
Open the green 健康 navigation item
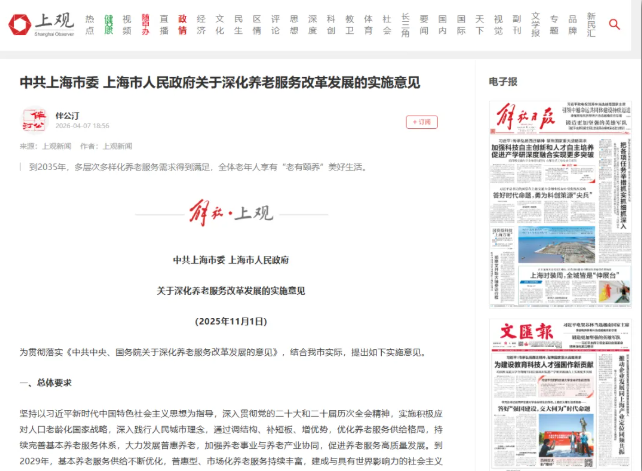tap(109, 25)
